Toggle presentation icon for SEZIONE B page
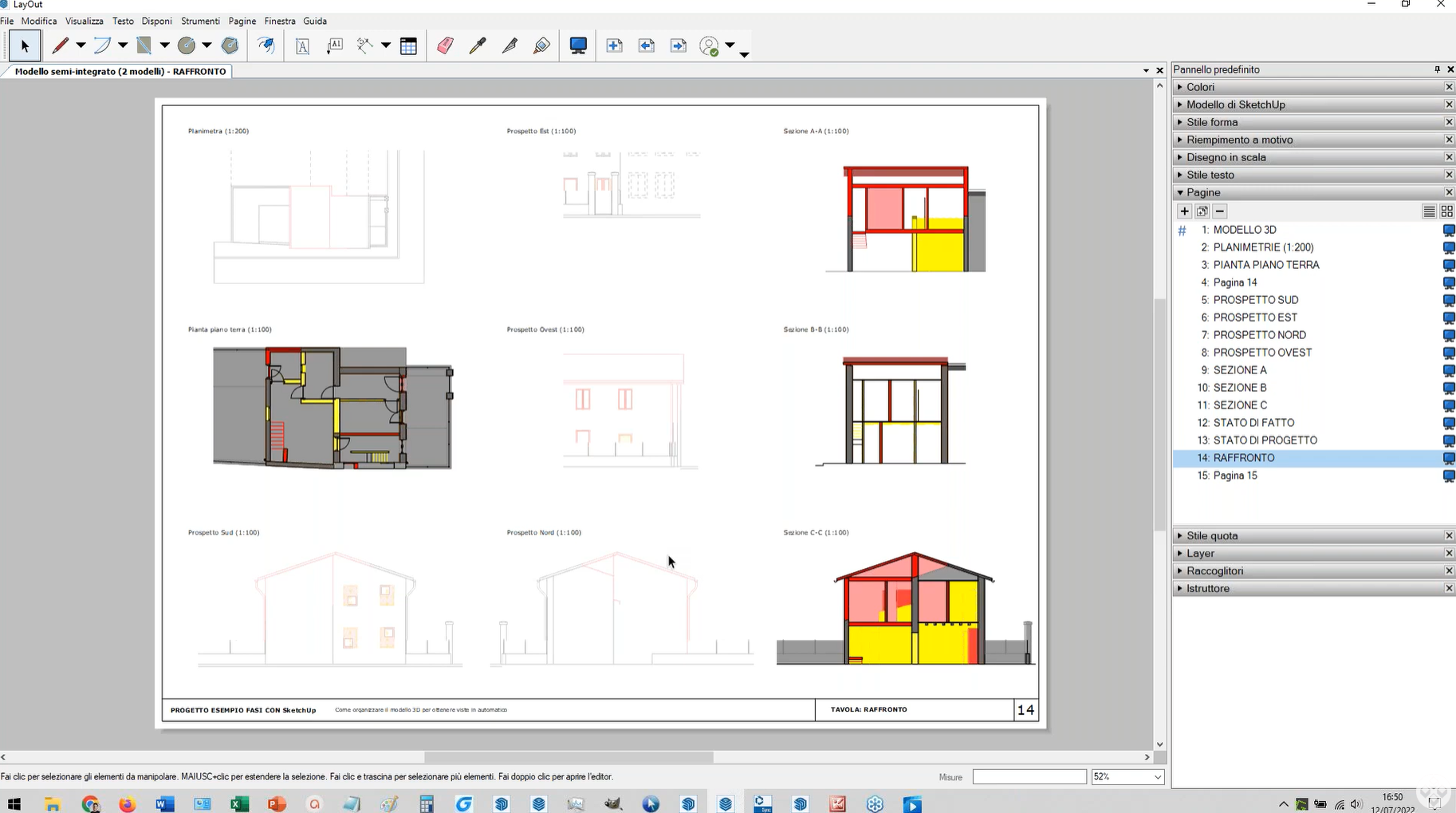The image size is (1456, 813). point(1448,389)
